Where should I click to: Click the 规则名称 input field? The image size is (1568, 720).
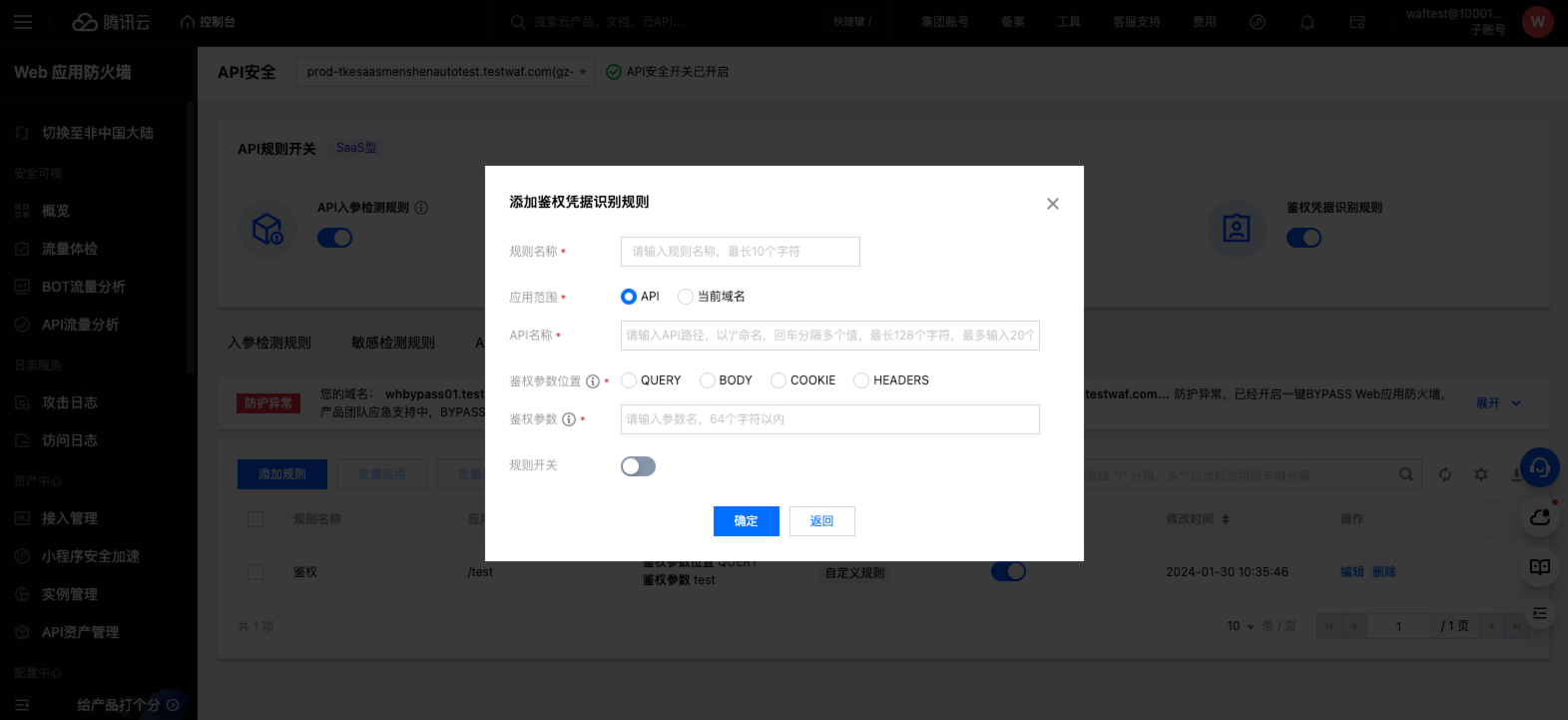point(740,252)
